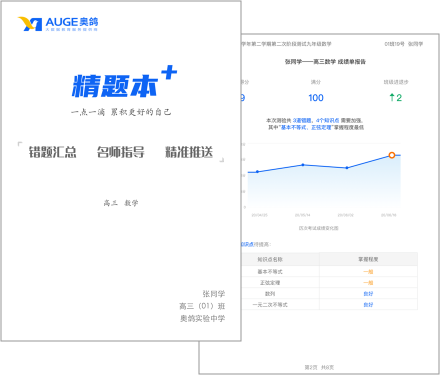440x375 pixels.
Task: Click the blue 良好 rating for 数列
Action: [x=368, y=294]
